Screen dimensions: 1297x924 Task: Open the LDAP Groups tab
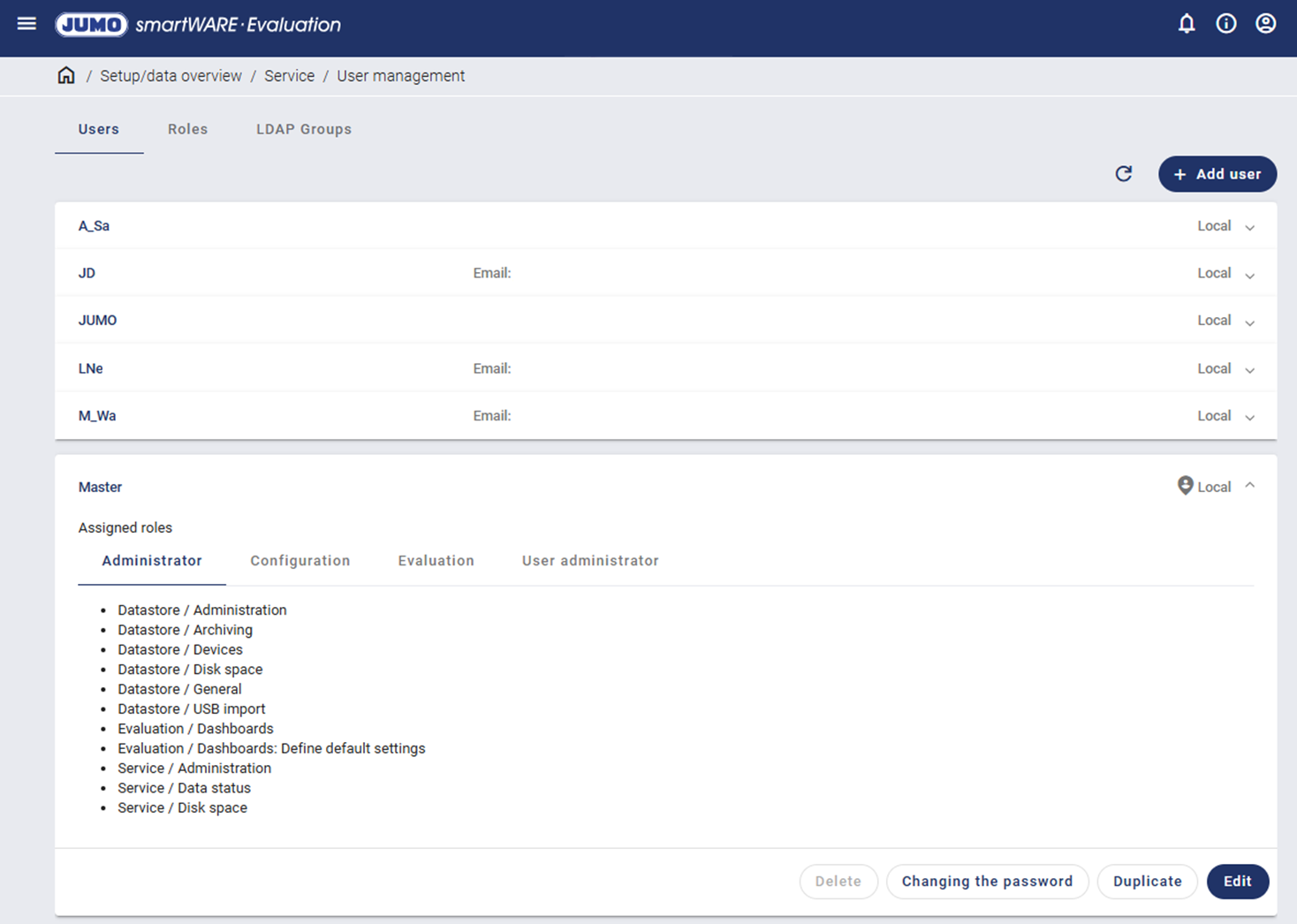click(x=304, y=129)
